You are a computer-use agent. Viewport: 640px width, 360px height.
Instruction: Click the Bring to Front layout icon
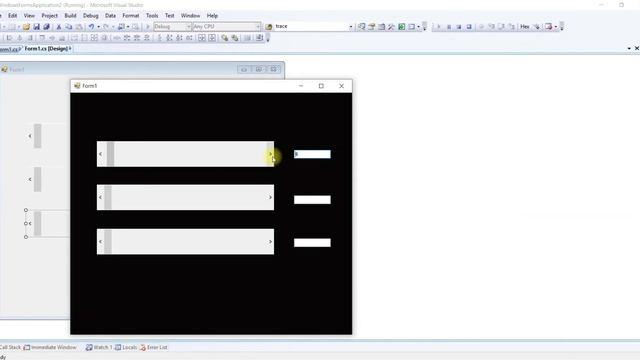pos(224,38)
